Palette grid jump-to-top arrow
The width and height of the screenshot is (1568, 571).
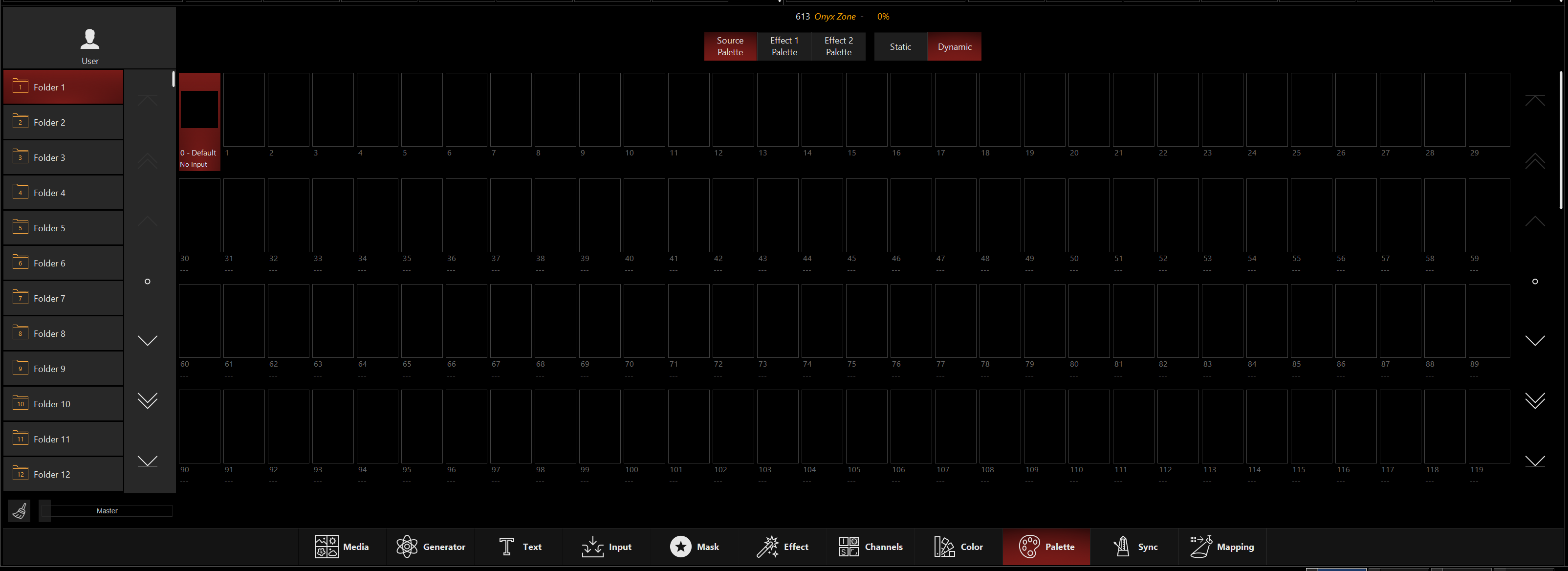click(x=1535, y=100)
